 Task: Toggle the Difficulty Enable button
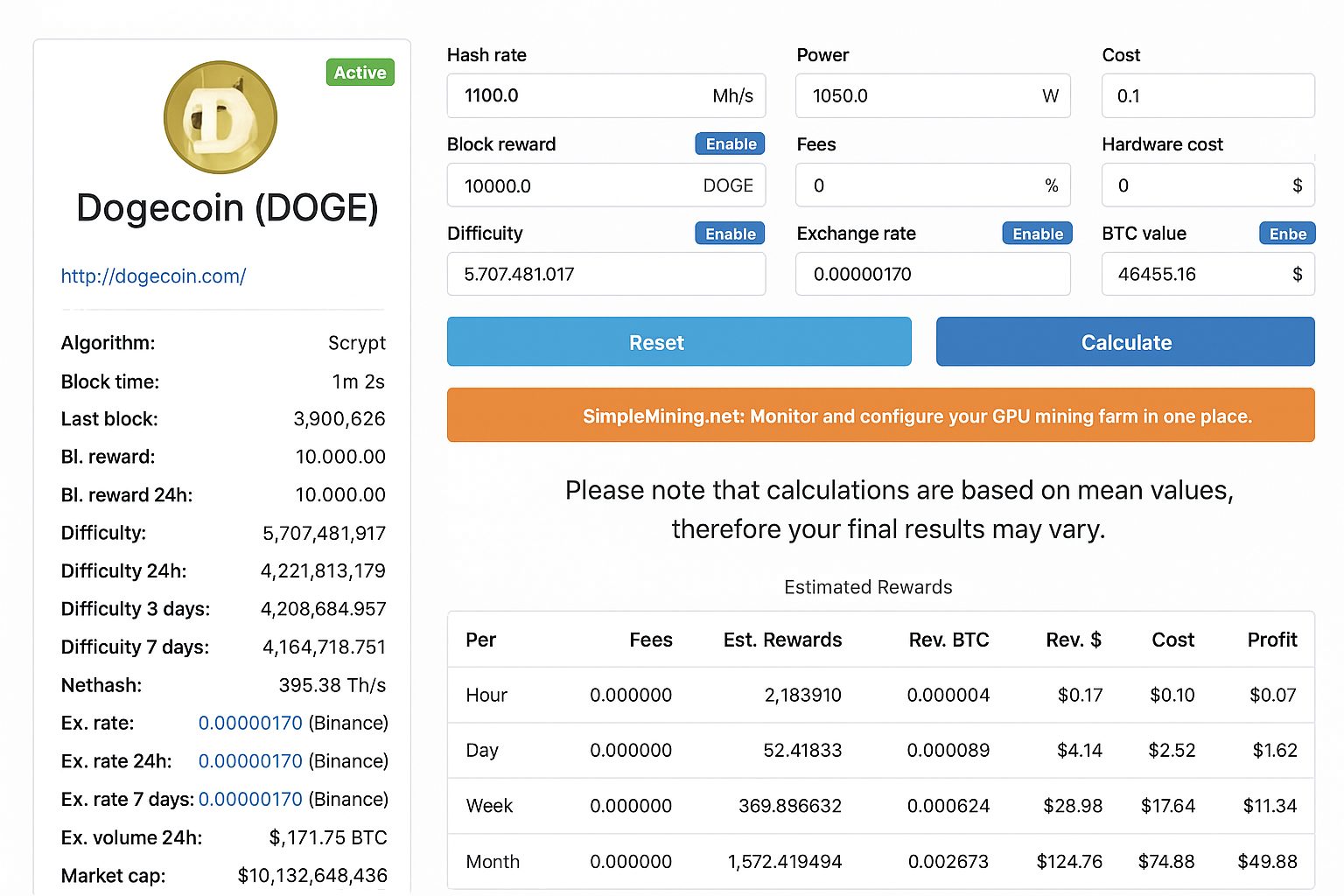731,234
